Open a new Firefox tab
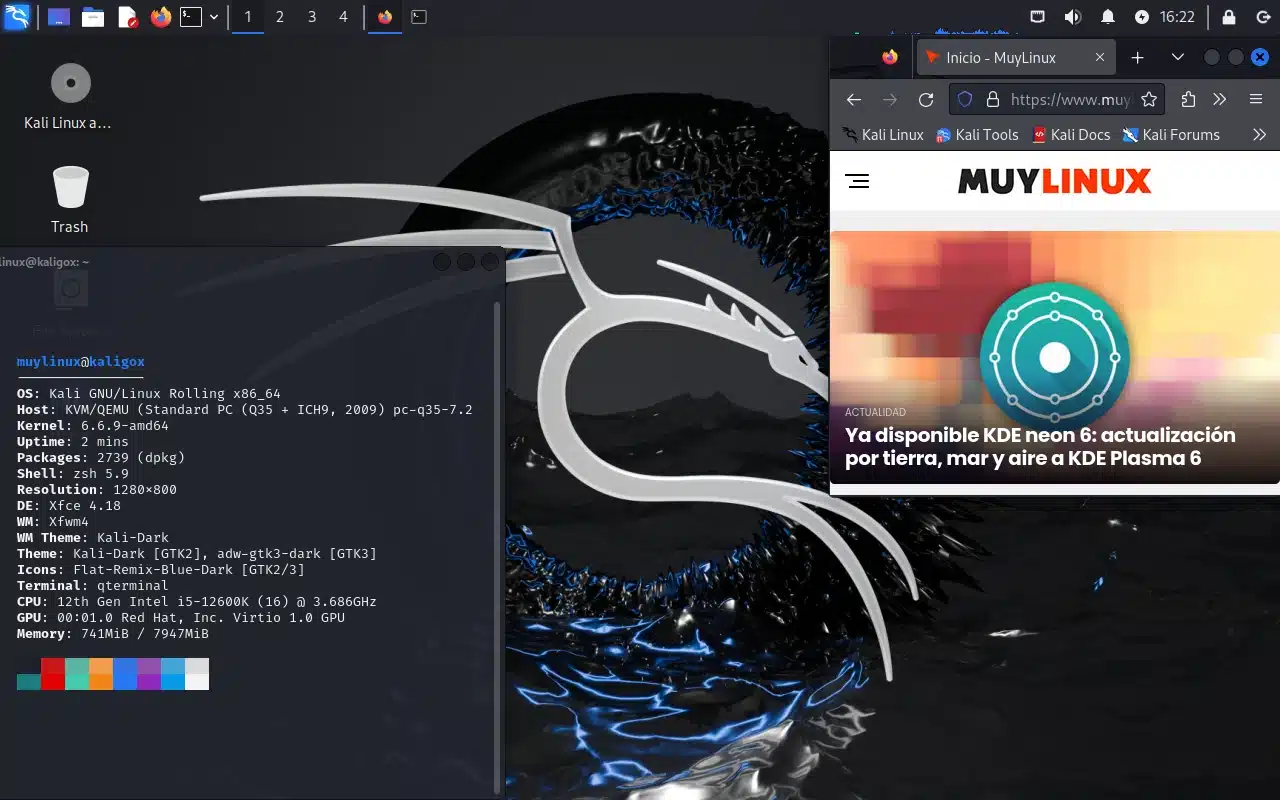The image size is (1280, 800). coord(1137,57)
